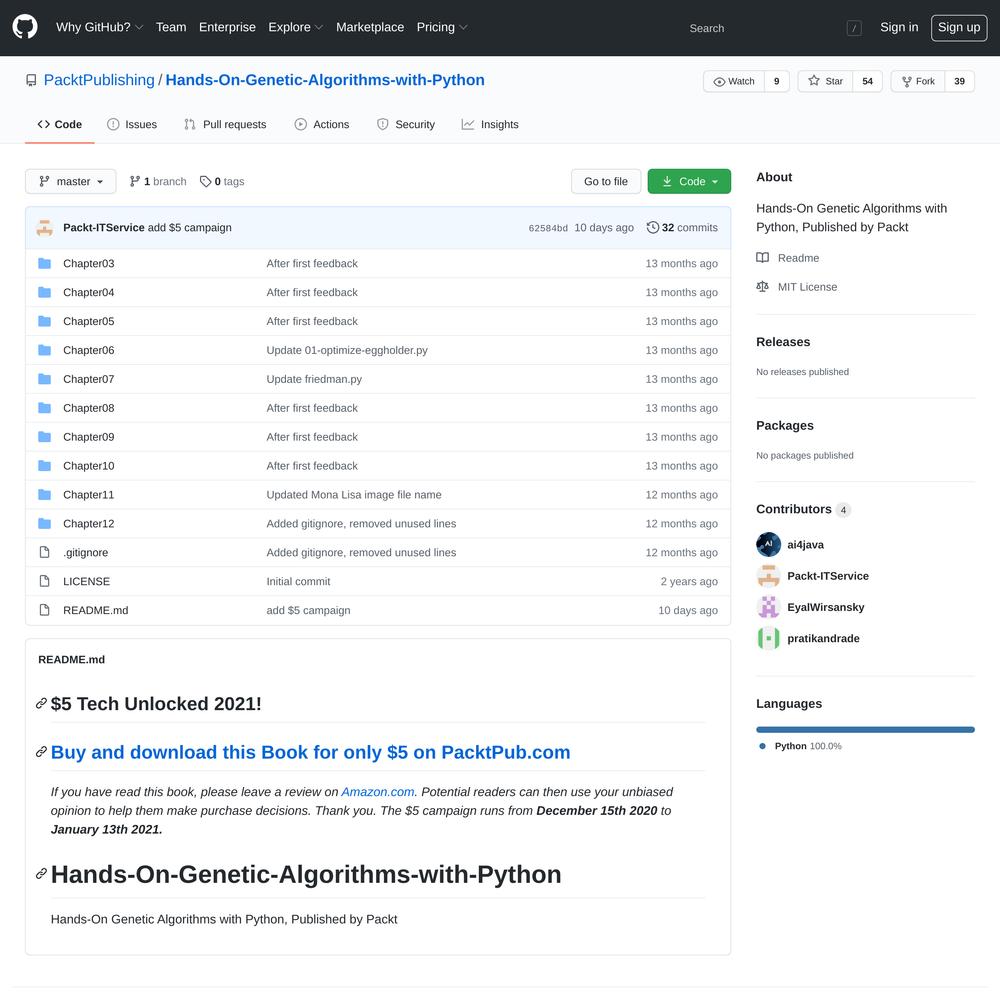This screenshot has height=1000, width=1000.
Task: Click the Python language bar
Action: (865, 730)
